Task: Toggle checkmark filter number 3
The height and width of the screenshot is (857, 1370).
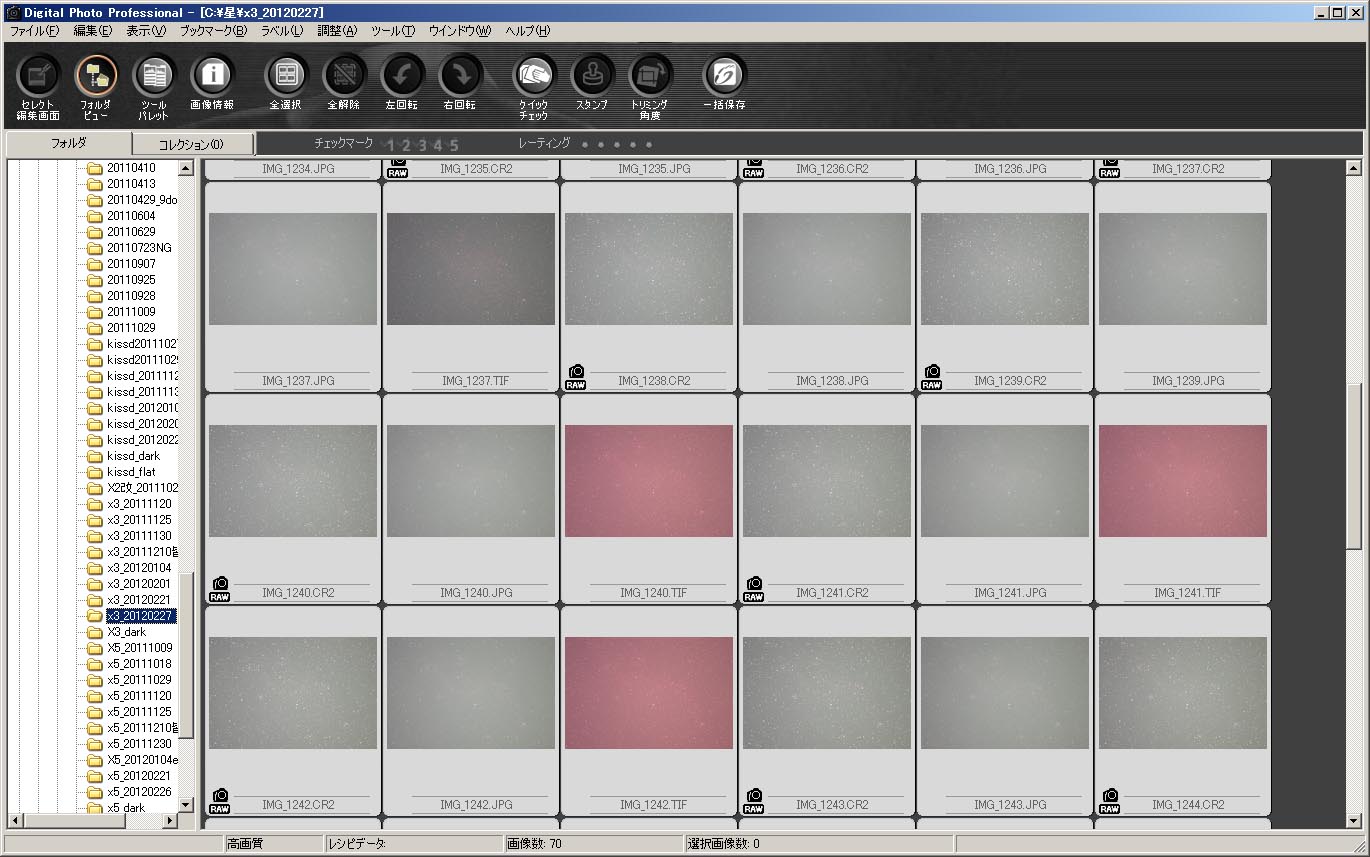Action: click(x=422, y=145)
